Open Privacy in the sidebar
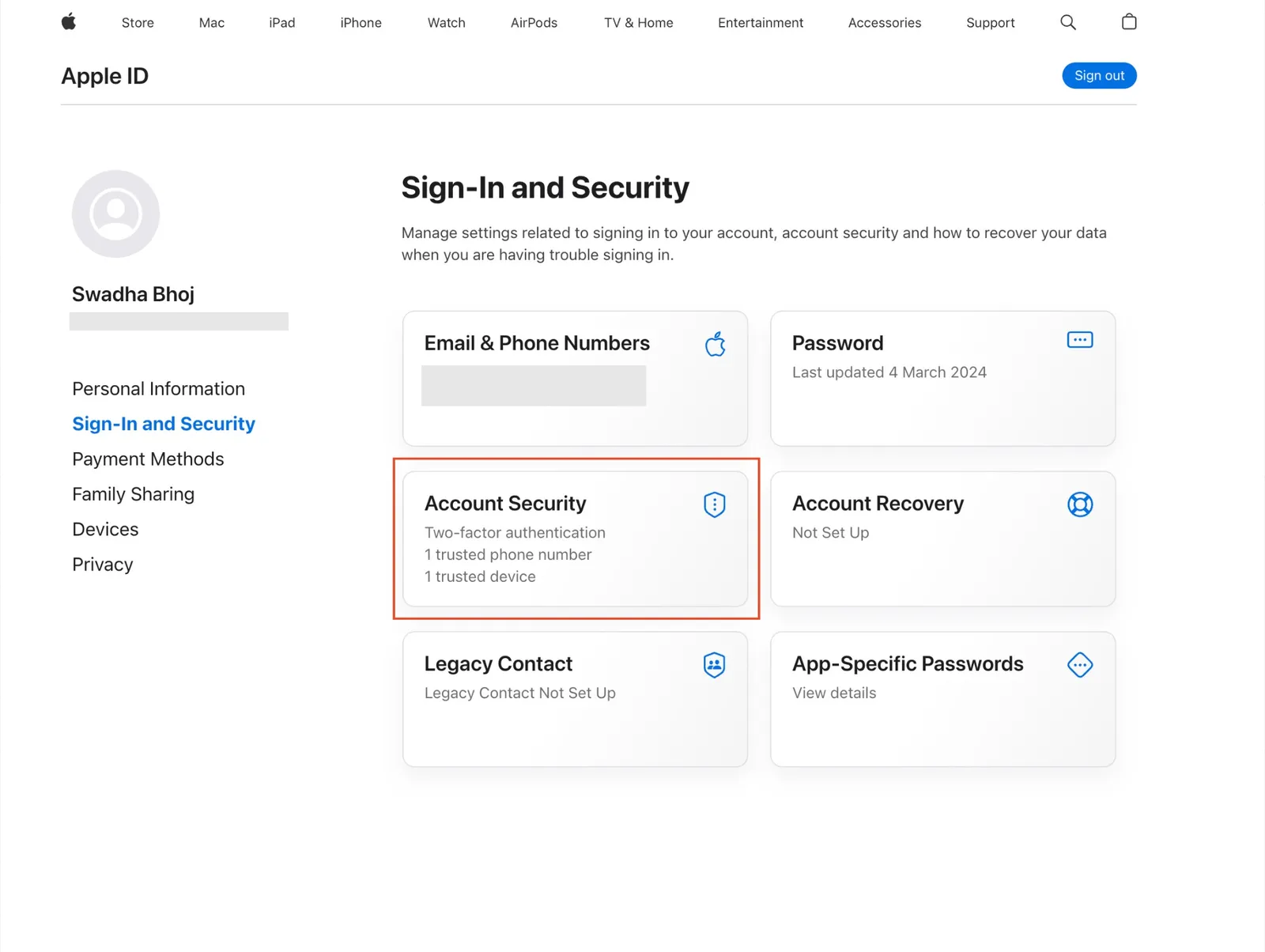 103,565
